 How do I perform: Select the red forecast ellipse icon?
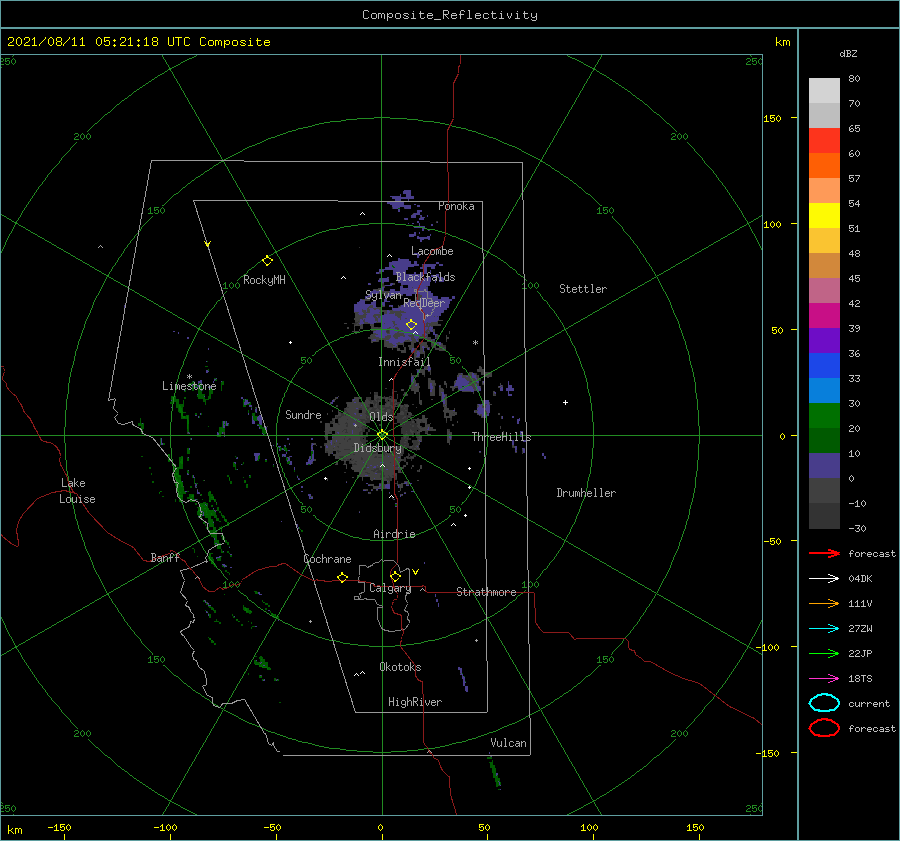(x=824, y=728)
